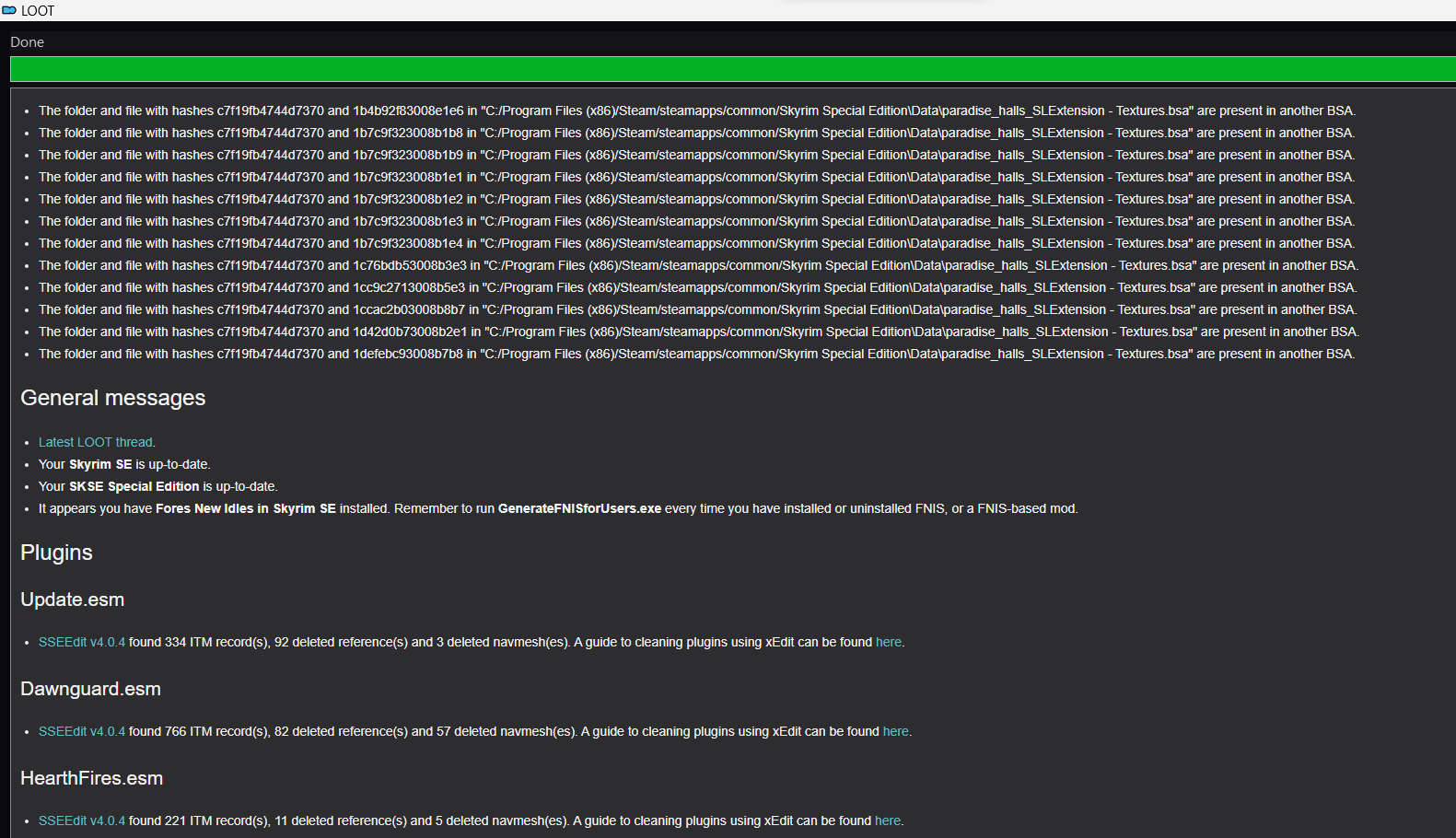Follow the 'here' cleaning guide link for HearthFires.esm
This screenshot has height=838, width=1456.
888,821
